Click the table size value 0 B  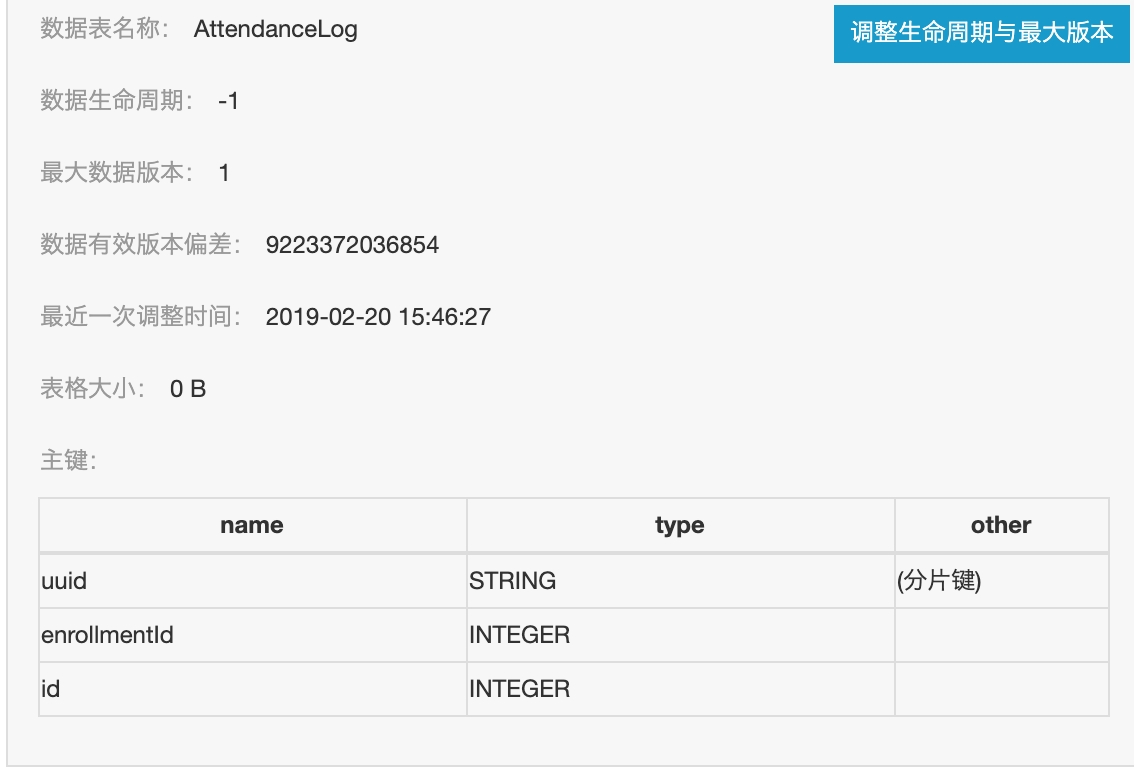coord(188,389)
